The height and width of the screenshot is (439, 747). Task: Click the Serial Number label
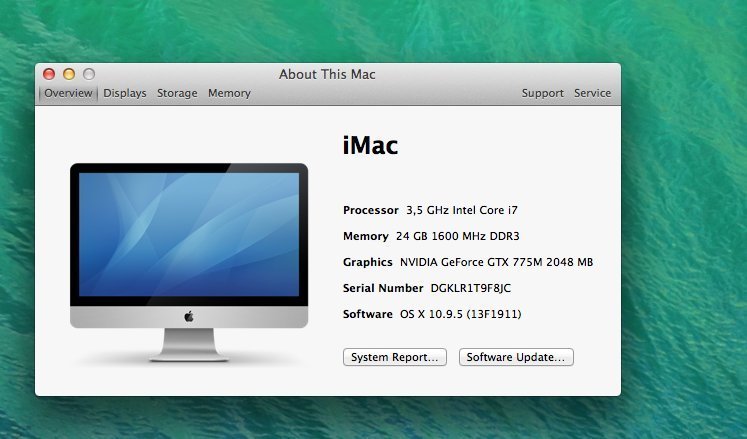tap(383, 288)
